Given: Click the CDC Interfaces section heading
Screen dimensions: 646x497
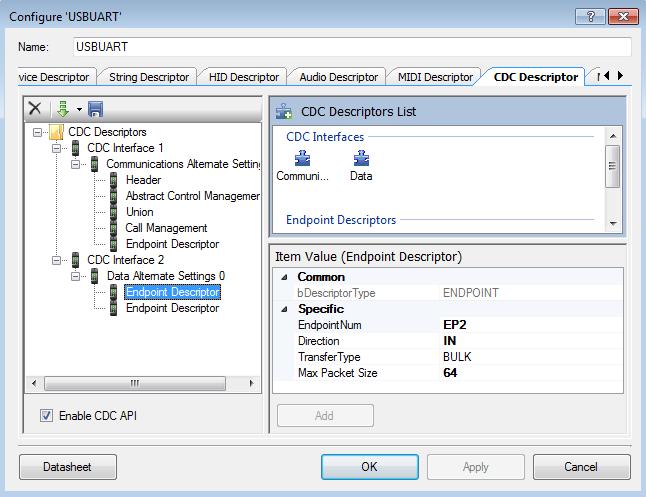Looking at the screenshot, I should point(325,137).
